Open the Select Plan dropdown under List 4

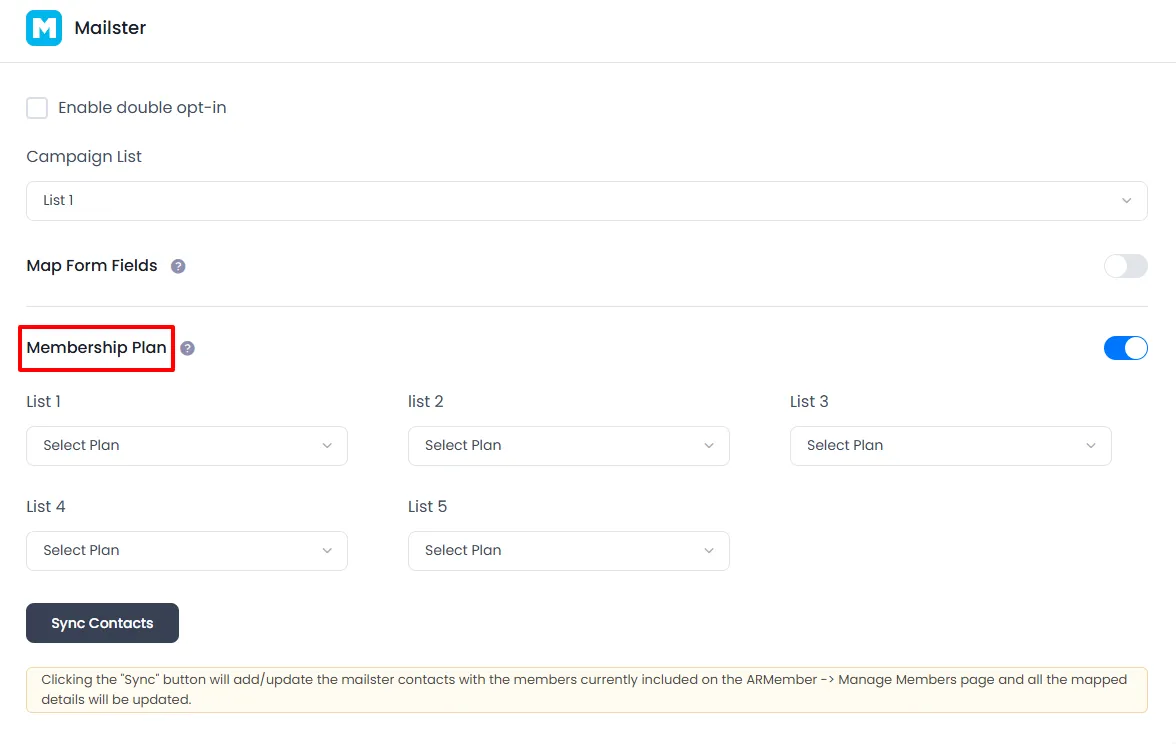186,550
